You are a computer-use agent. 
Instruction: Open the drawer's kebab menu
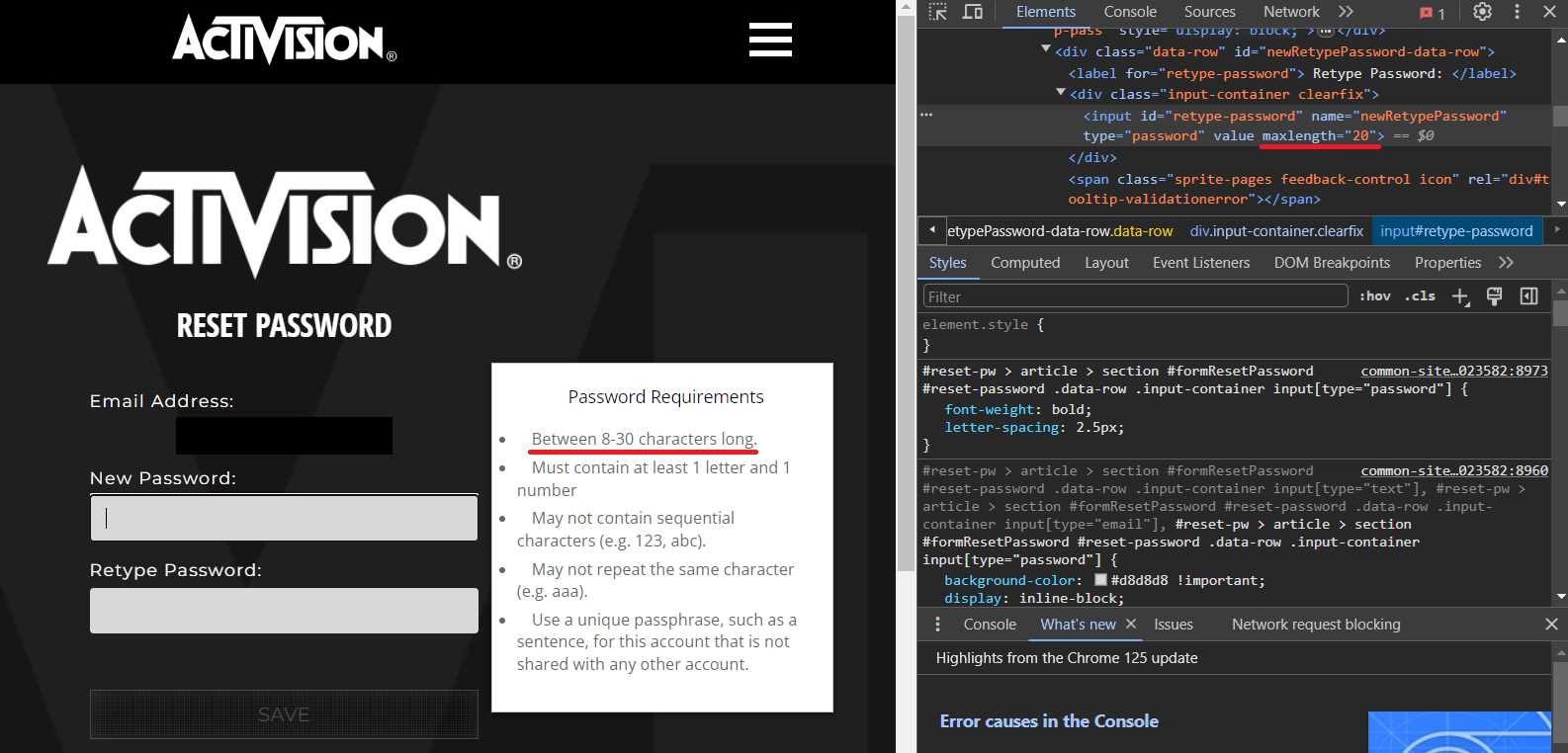point(937,625)
